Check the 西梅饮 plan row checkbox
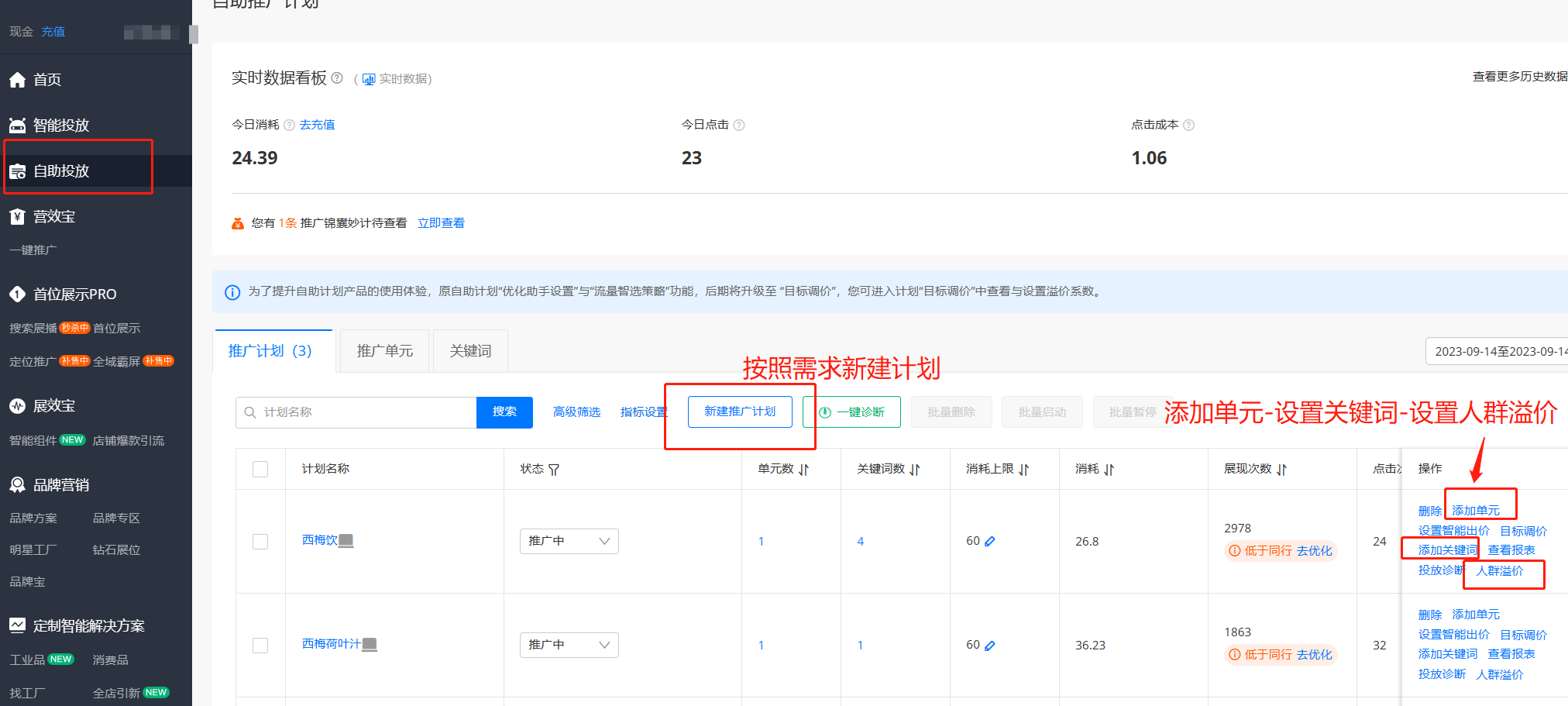Viewport: 1568px width, 706px height. pyautogui.click(x=260, y=542)
